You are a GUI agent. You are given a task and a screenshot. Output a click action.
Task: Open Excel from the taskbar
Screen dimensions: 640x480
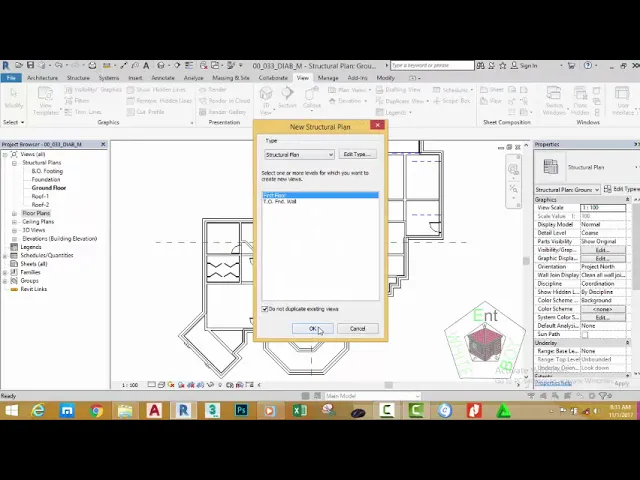pos(300,410)
